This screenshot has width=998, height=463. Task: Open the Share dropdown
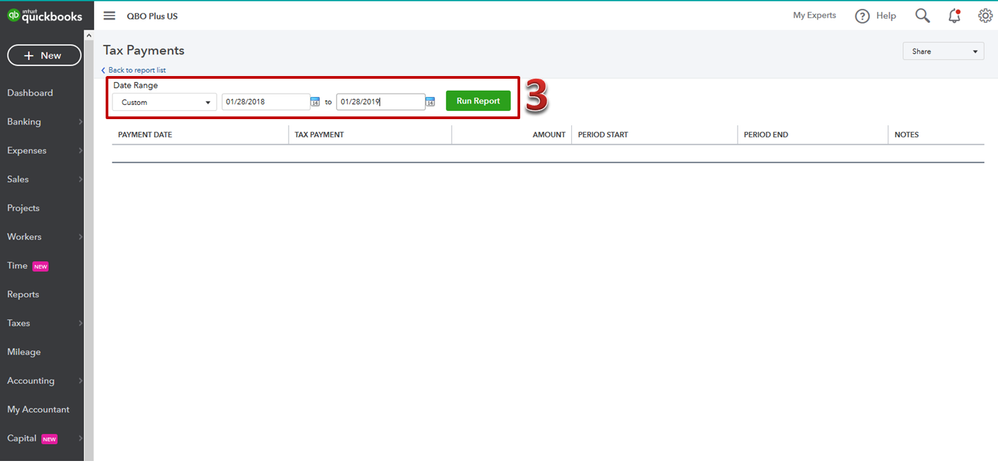coord(943,52)
